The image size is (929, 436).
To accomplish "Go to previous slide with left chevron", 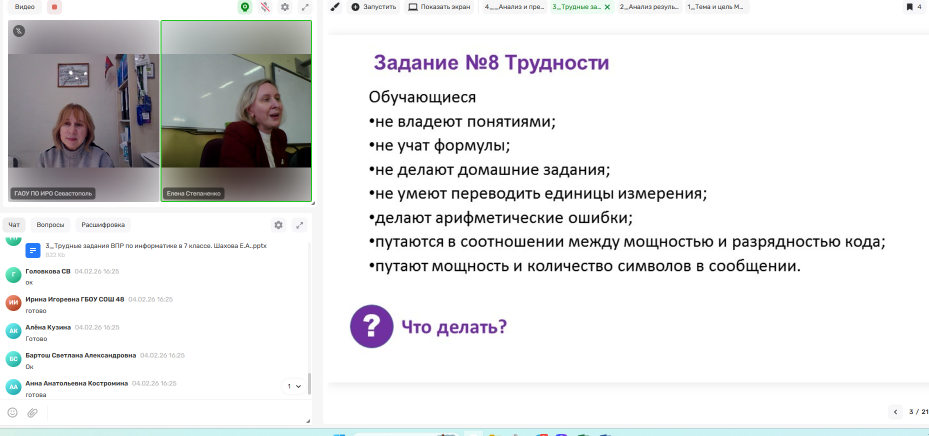I will pos(895,411).
